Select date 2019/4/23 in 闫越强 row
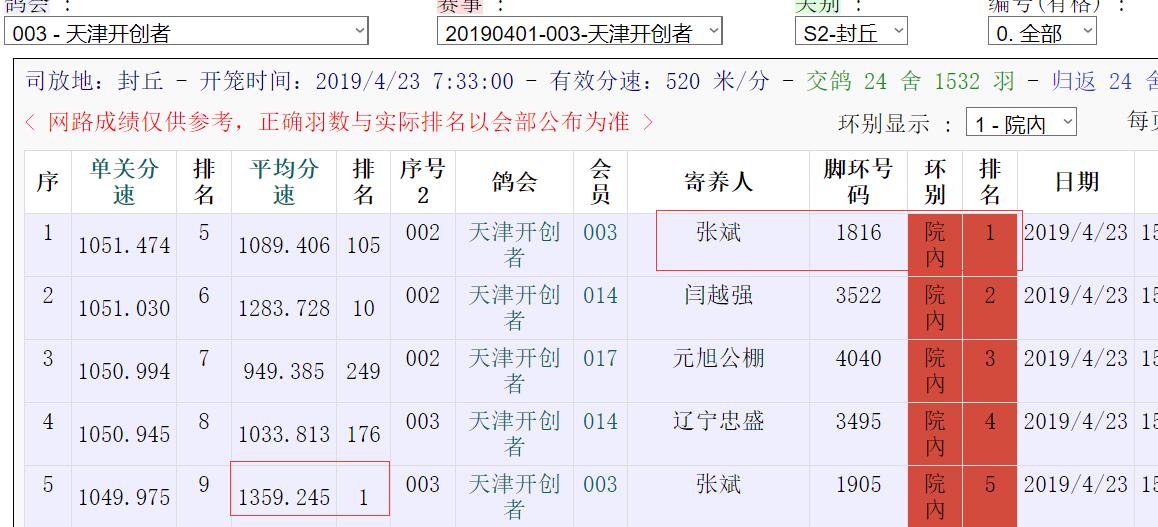Viewport: 1158px width, 527px height. pyautogui.click(x=1075, y=296)
